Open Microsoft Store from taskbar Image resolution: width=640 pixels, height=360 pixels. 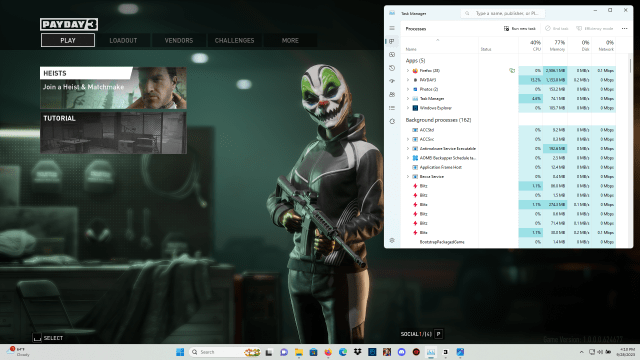coord(313,352)
